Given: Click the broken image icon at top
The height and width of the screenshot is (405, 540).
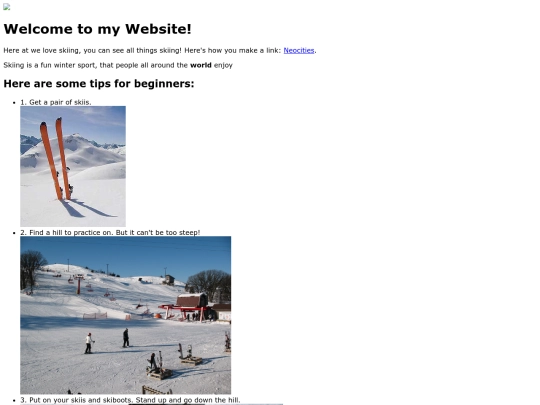Looking at the screenshot, I should (7, 7).
